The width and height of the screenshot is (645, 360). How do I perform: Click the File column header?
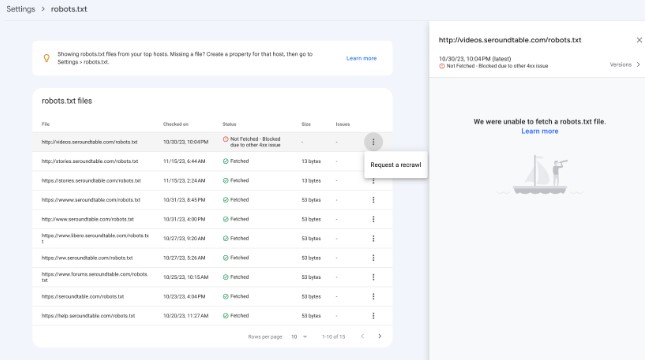[x=45, y=124]
